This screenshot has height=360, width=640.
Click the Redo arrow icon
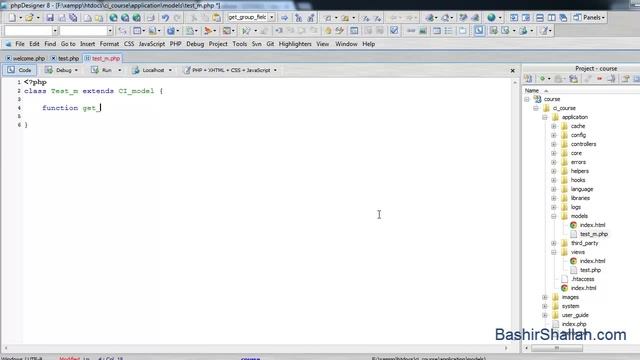coord(177,18)
